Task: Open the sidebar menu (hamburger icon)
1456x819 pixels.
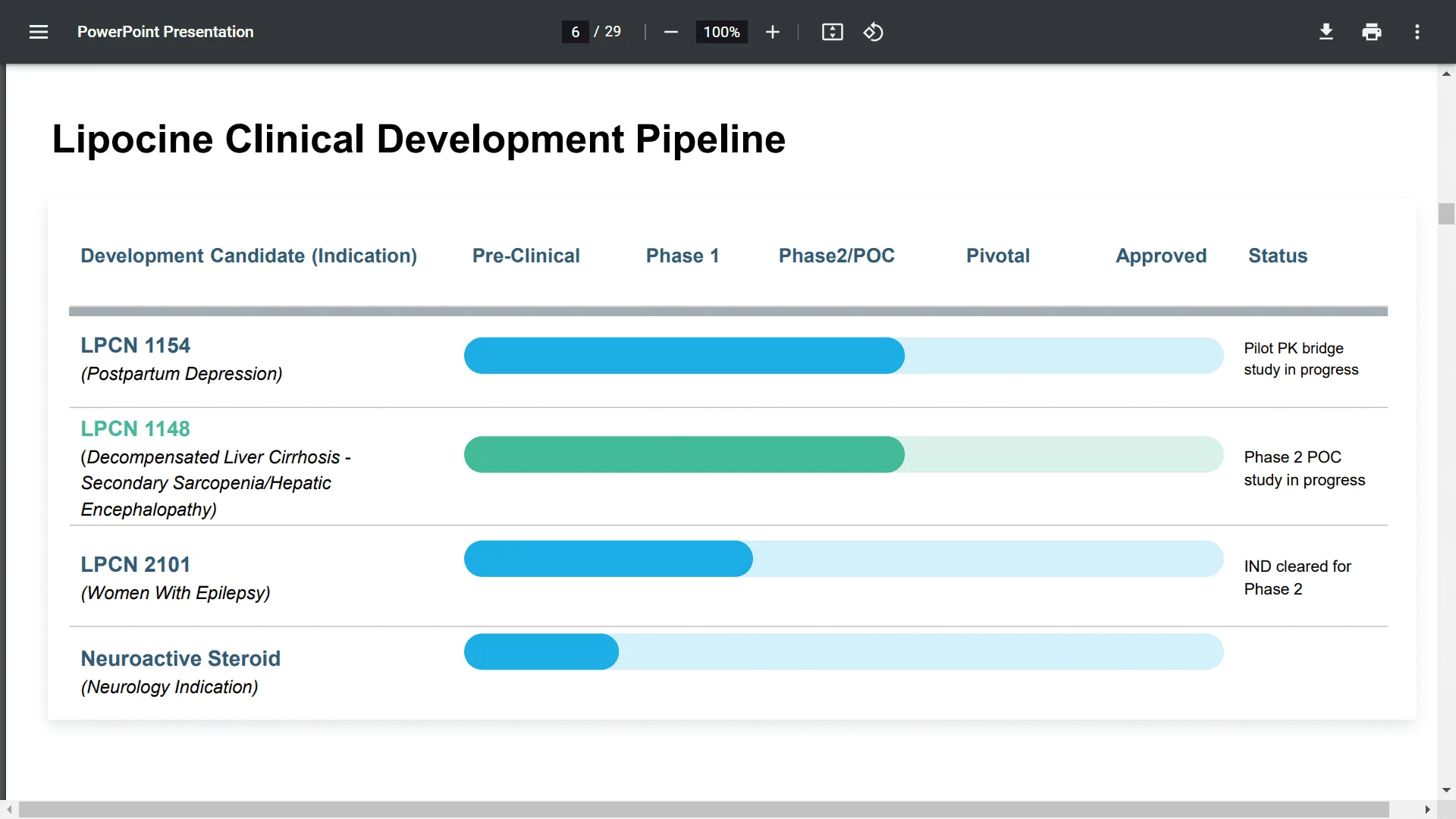Action: point(39,32)
